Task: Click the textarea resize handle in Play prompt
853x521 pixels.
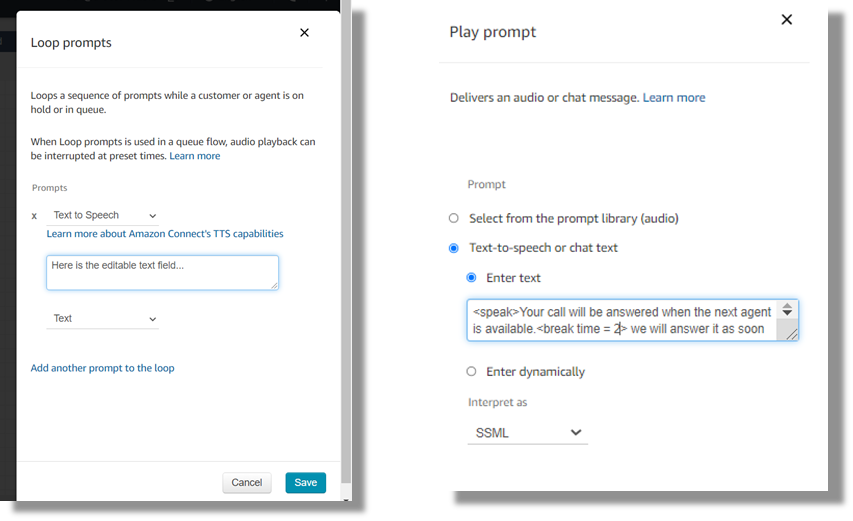Action: pyautogui.click(x=792, y=335)
